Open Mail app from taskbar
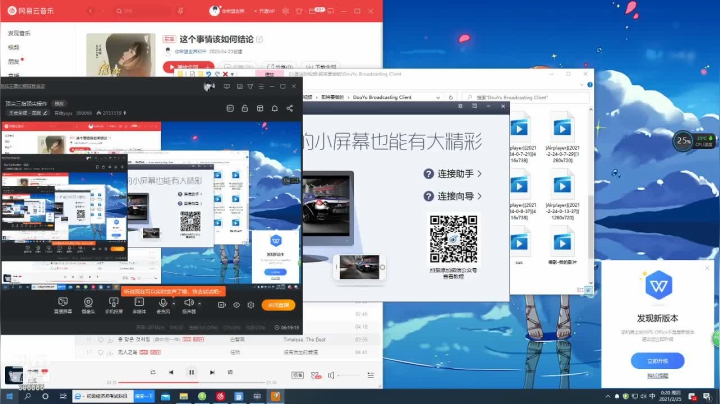This screenshot has height=404, width=720. click(165, 396)
